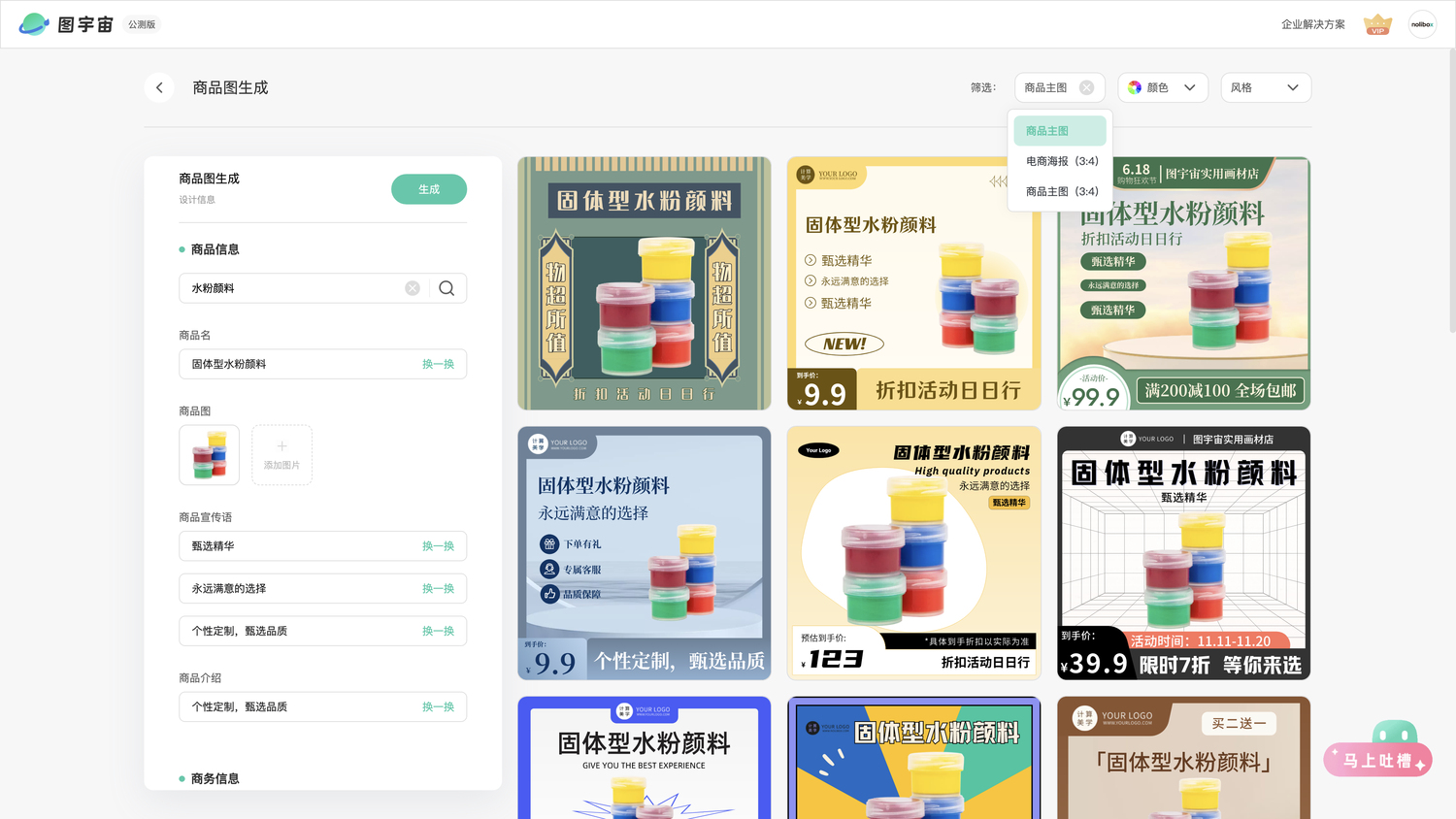Click the 商务信息 section heading
Viewport: 1456px width, 819px height.
[215, 778]
